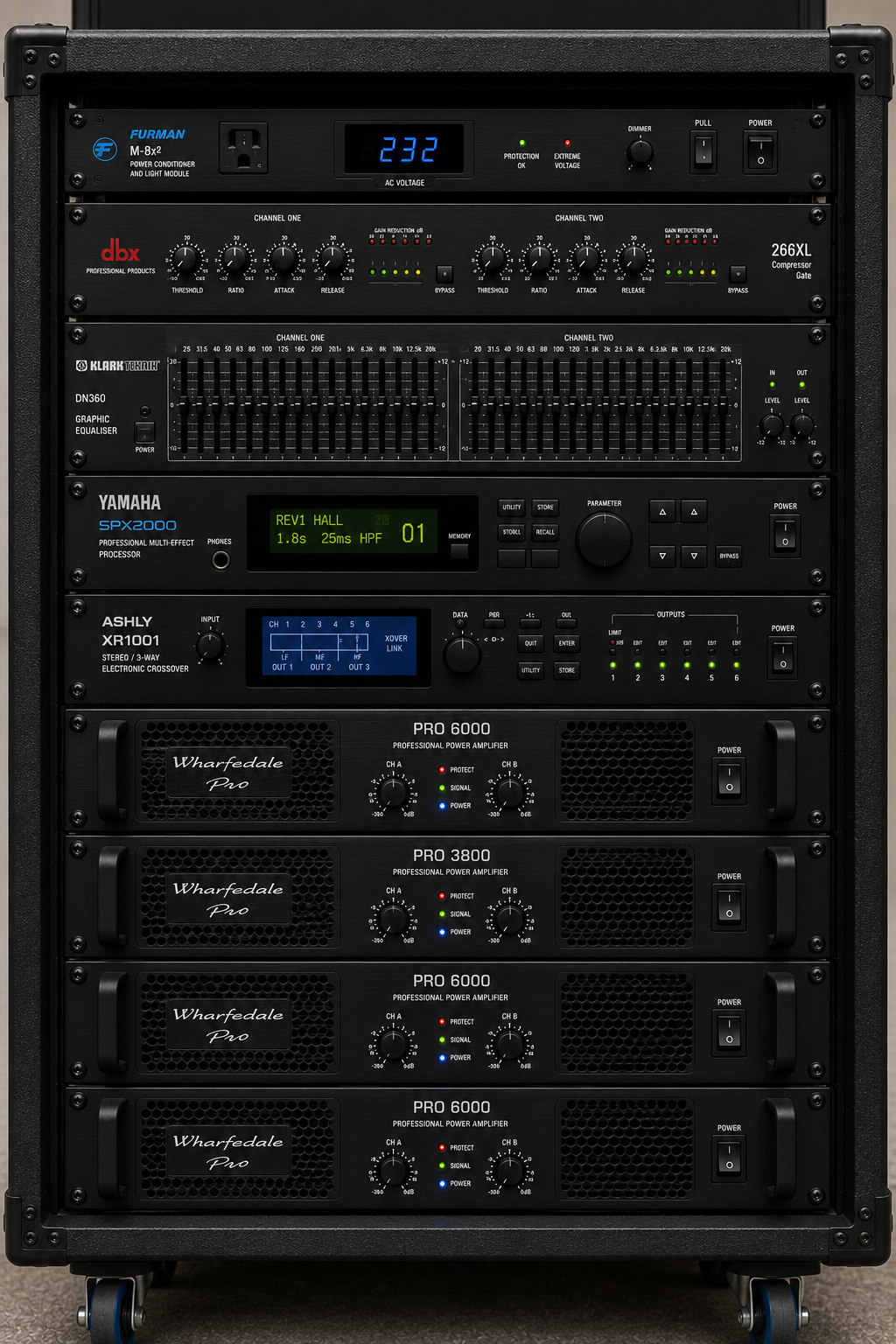Push the Yamaha RECALL button

pos(545,532)
